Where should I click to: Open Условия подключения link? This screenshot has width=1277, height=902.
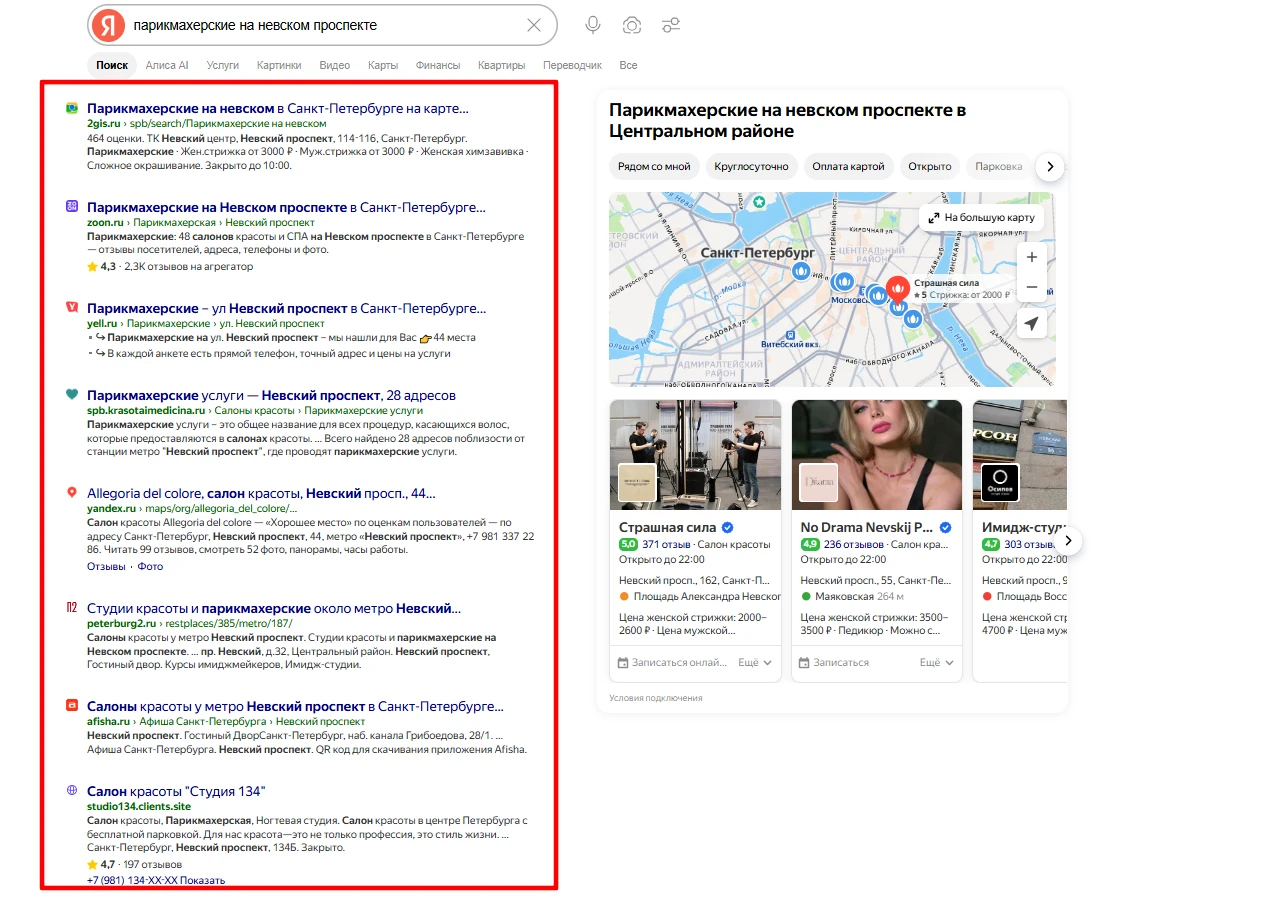point(656,698)
